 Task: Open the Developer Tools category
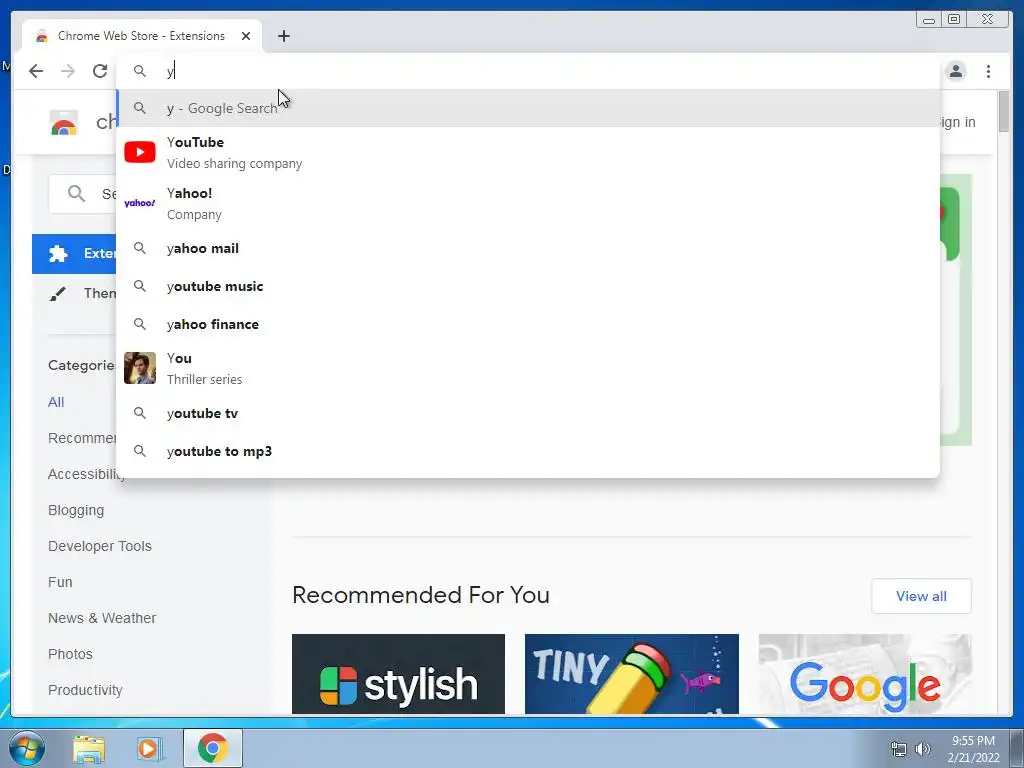point(99,546)
